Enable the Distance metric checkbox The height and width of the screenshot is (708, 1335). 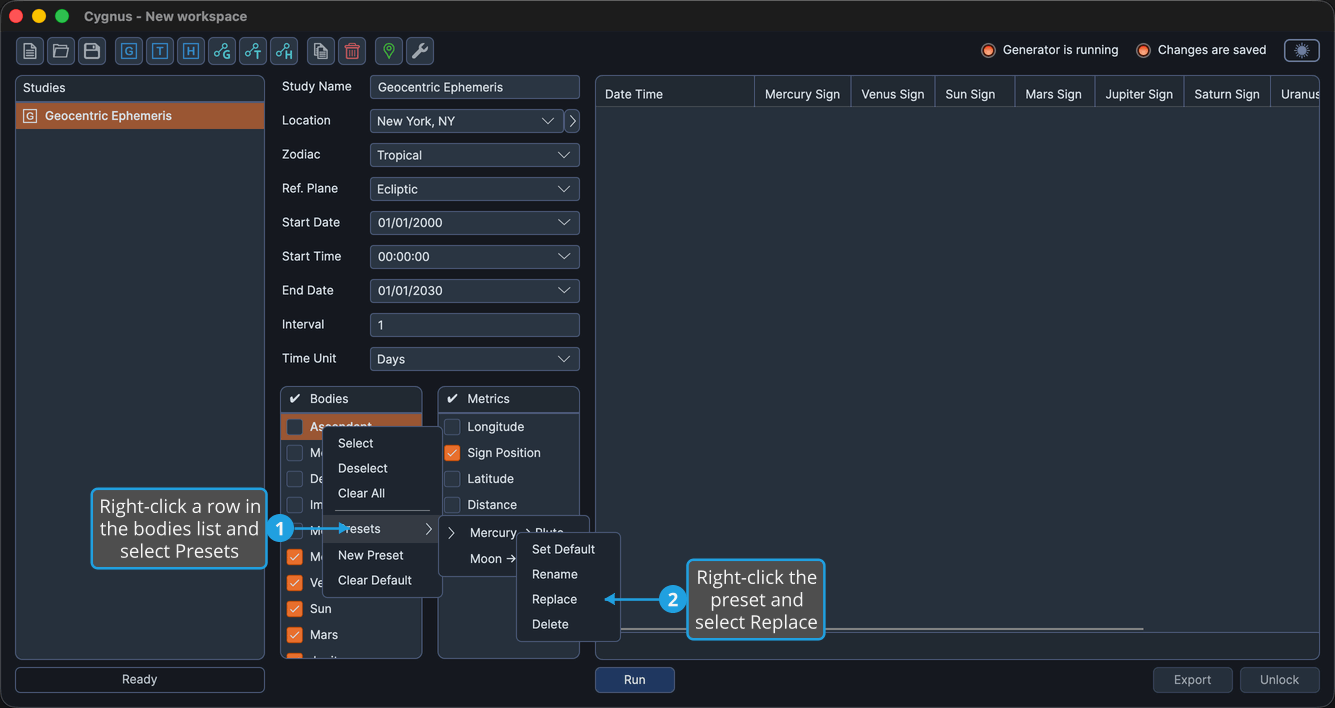click(x=452, y=505)
